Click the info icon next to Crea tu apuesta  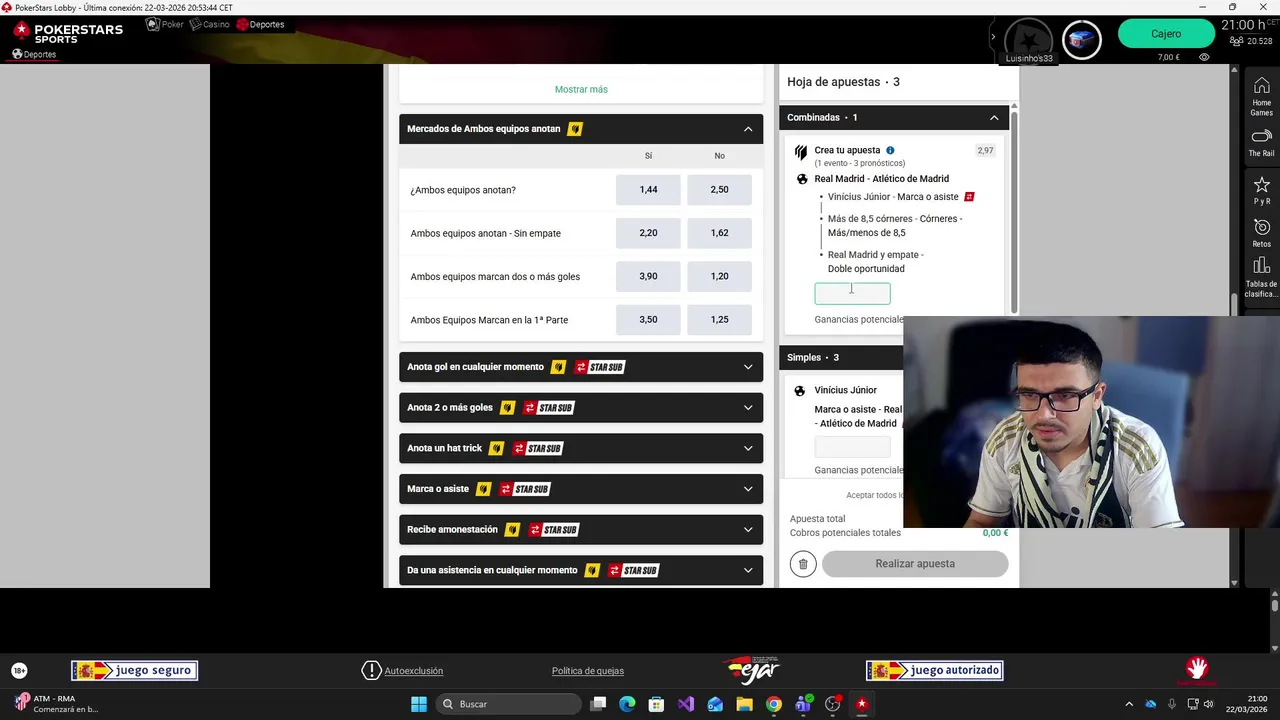coord(890,150)
